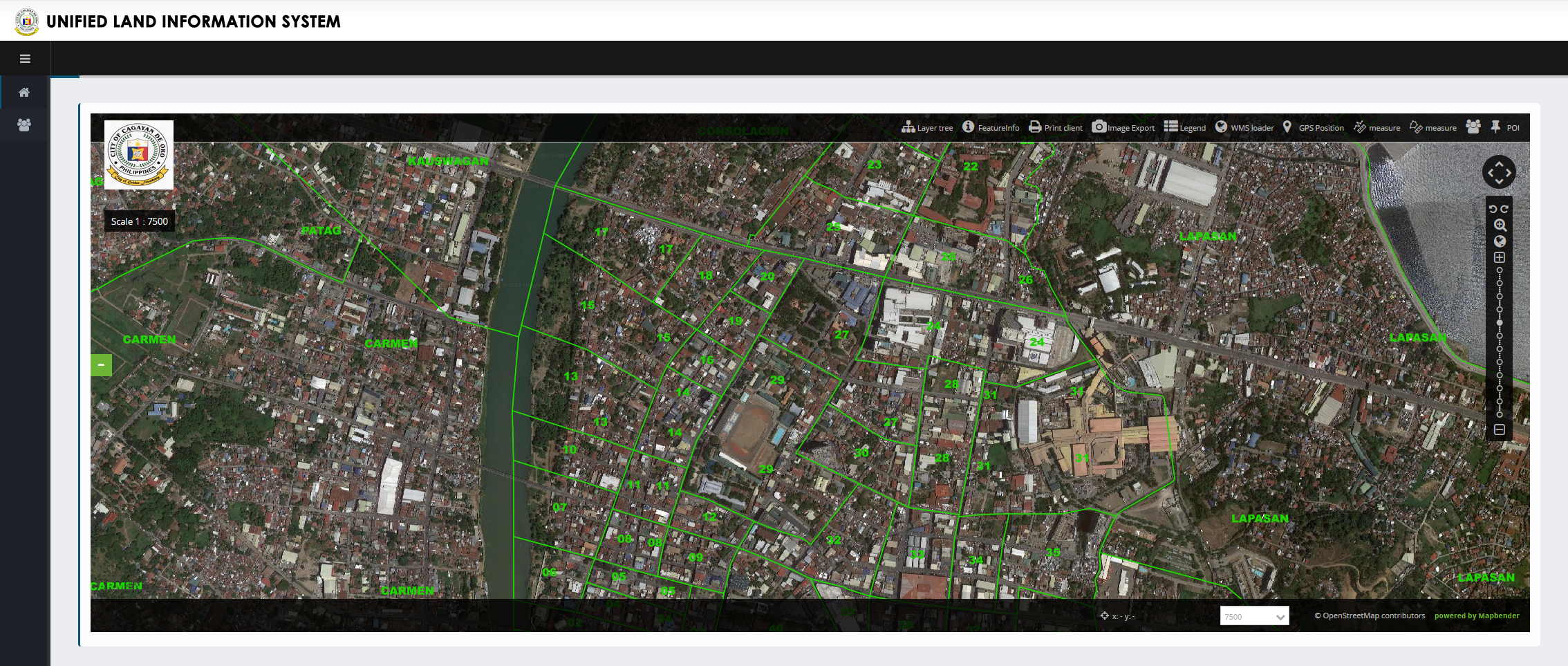Activate the FeatureInfo tool
Image resolution: width=1568 pixels, height=666 pixels.
click(991, 127)
